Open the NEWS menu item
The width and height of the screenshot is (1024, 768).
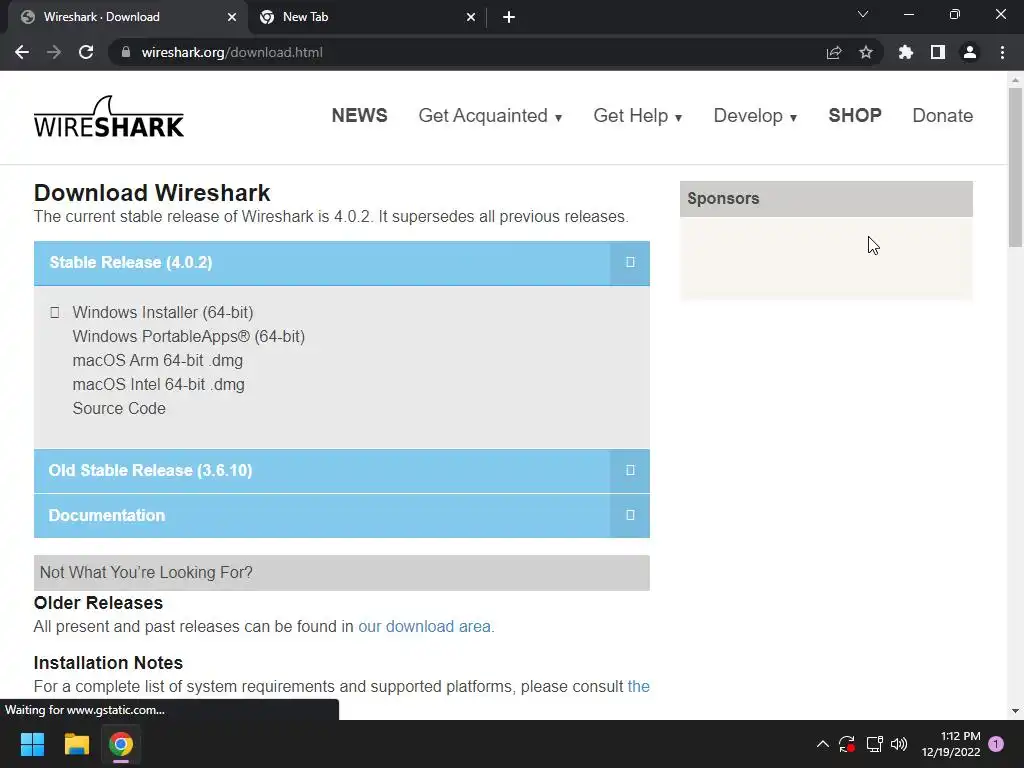point(359,116)
